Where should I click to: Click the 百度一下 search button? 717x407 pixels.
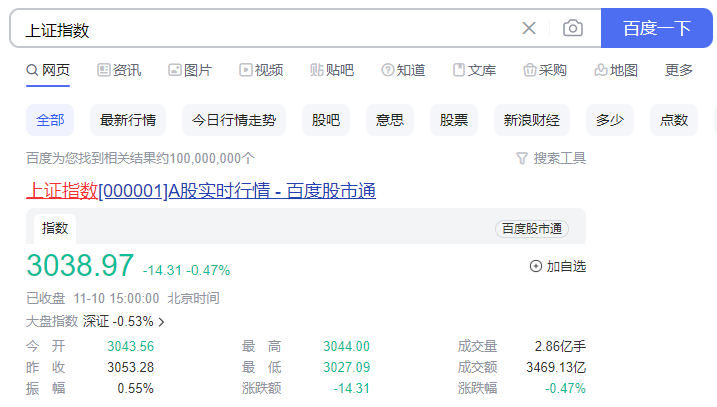657,28
